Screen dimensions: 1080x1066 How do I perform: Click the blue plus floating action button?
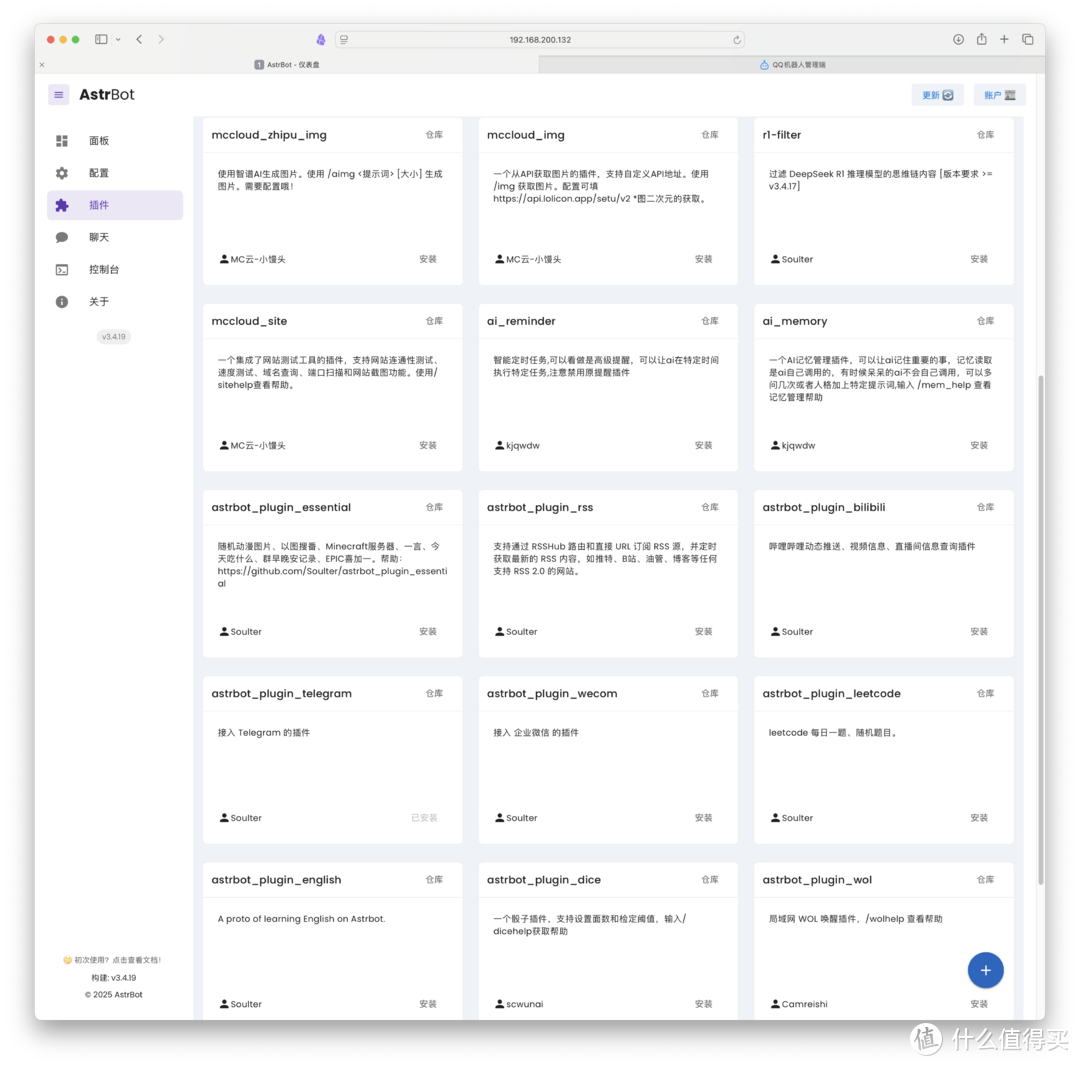pyautogui.click(x=985, y=970)
